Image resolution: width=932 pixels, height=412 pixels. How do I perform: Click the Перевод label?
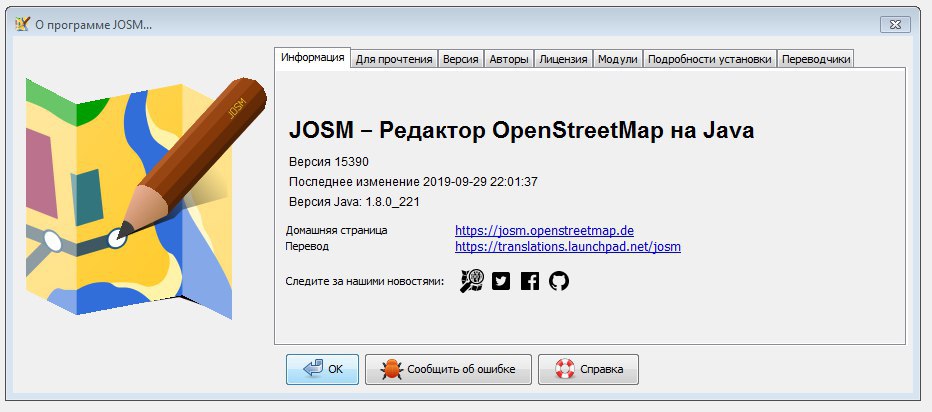pyautogui.click(x=307, y=246)
